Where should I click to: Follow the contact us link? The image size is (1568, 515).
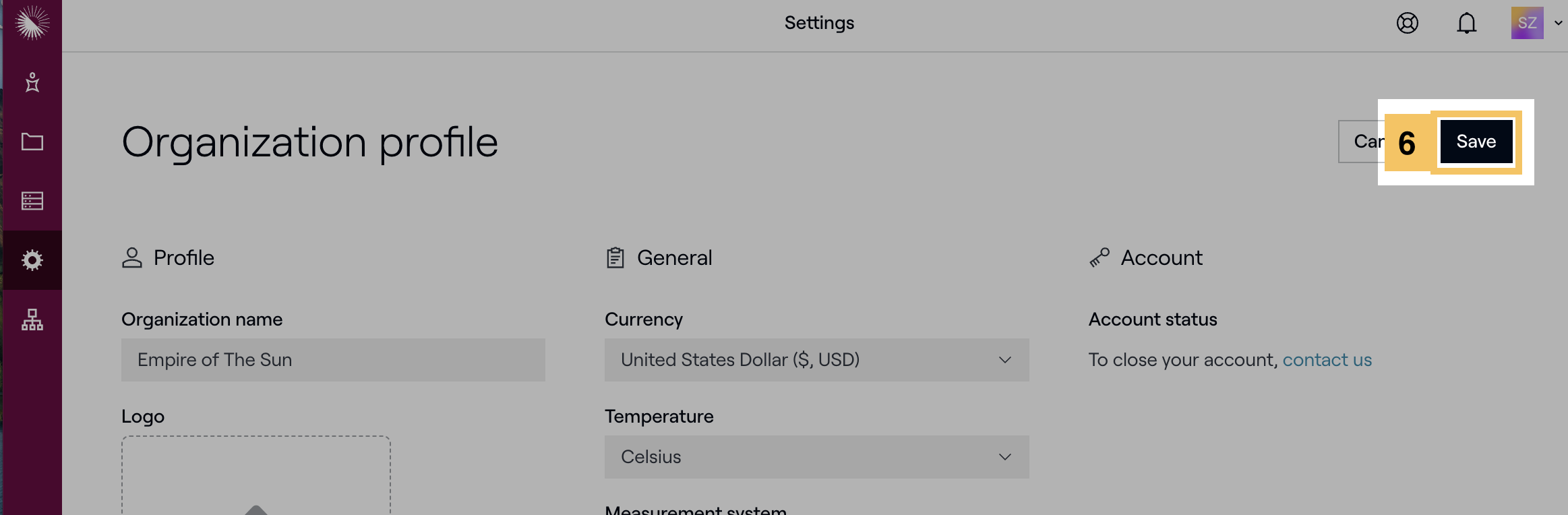tap(1327, 360)
